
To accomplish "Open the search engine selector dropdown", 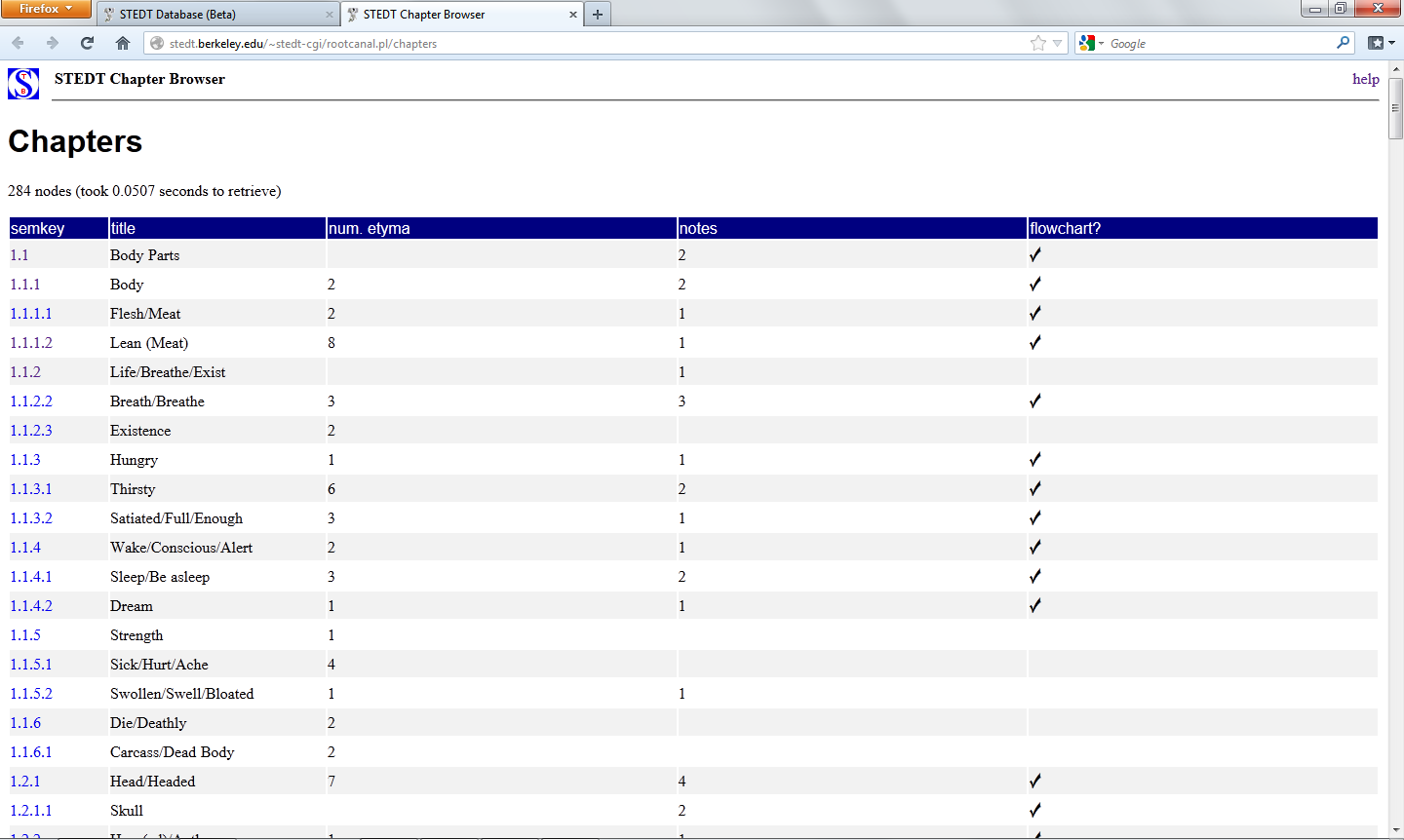I will [x=1091, y=43].
